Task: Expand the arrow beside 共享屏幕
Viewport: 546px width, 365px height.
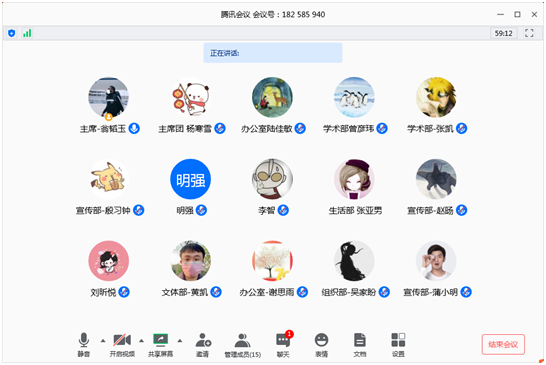Action: pos(180,341)
